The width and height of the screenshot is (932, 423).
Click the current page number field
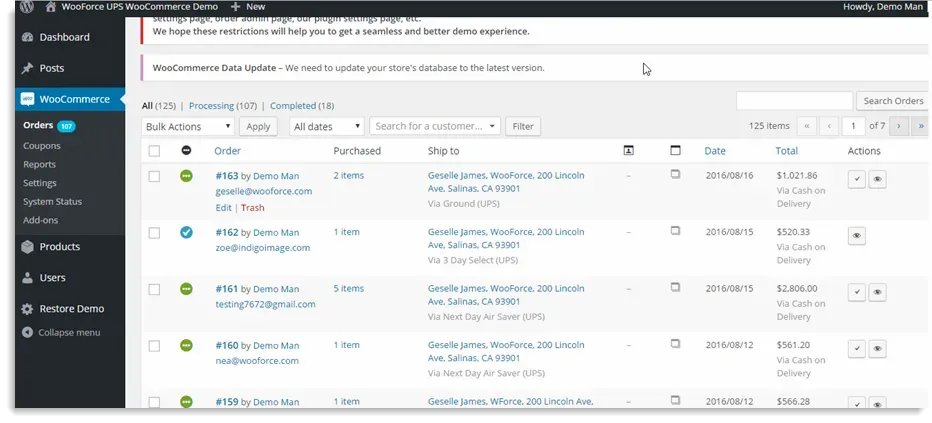(854, 126)
